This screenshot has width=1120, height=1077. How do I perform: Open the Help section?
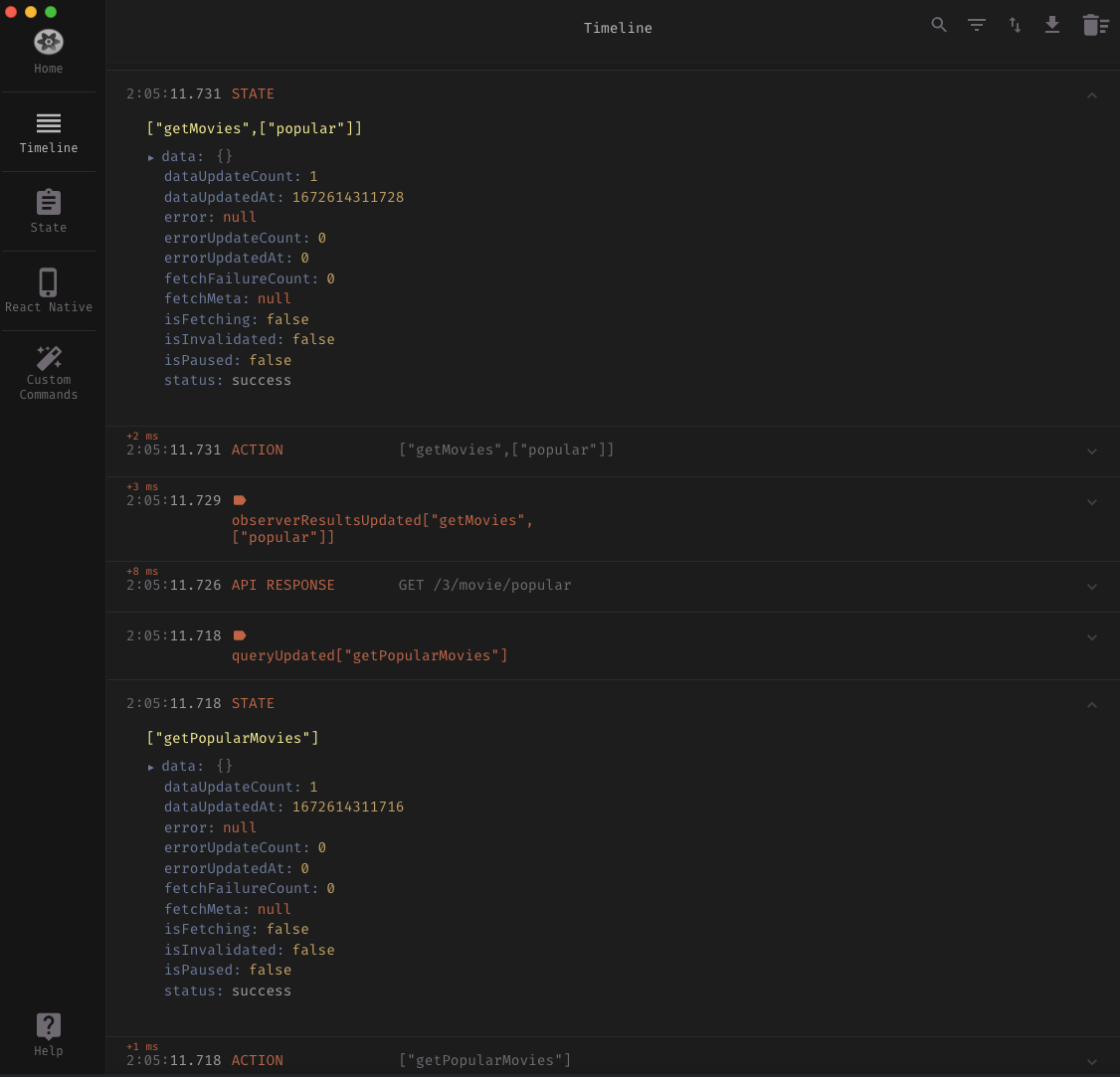(x=48, y=1035)
